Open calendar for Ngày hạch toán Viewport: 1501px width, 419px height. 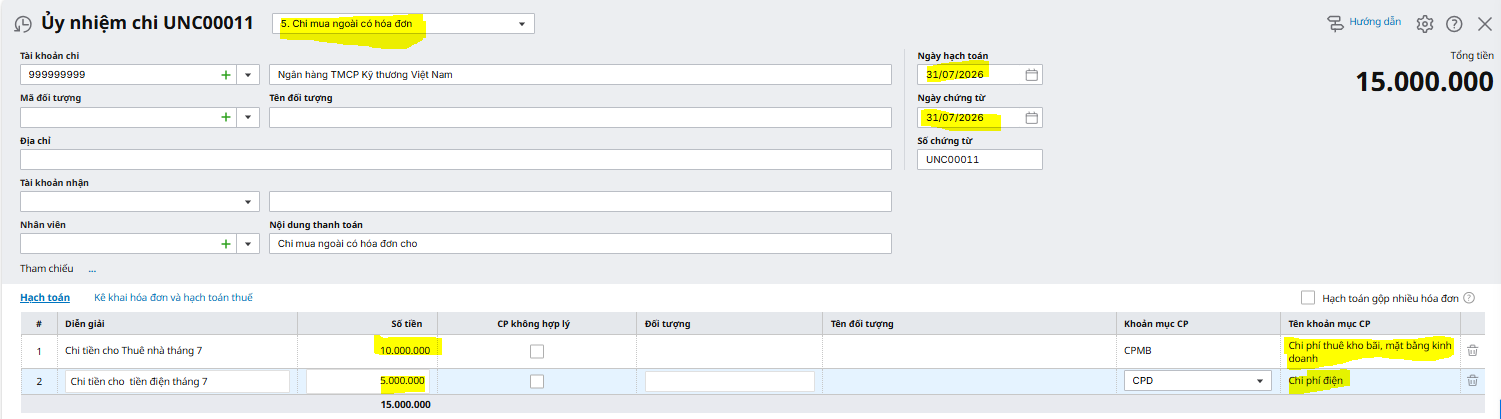pos(1032,75)
